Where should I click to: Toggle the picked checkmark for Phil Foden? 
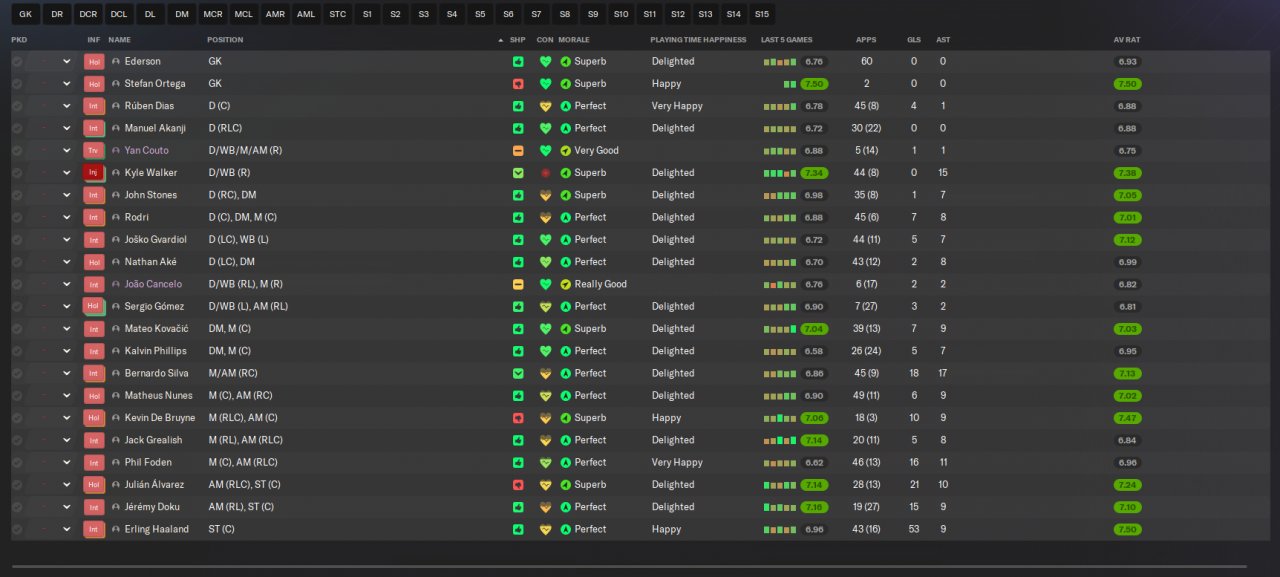[x=17, y=462]
